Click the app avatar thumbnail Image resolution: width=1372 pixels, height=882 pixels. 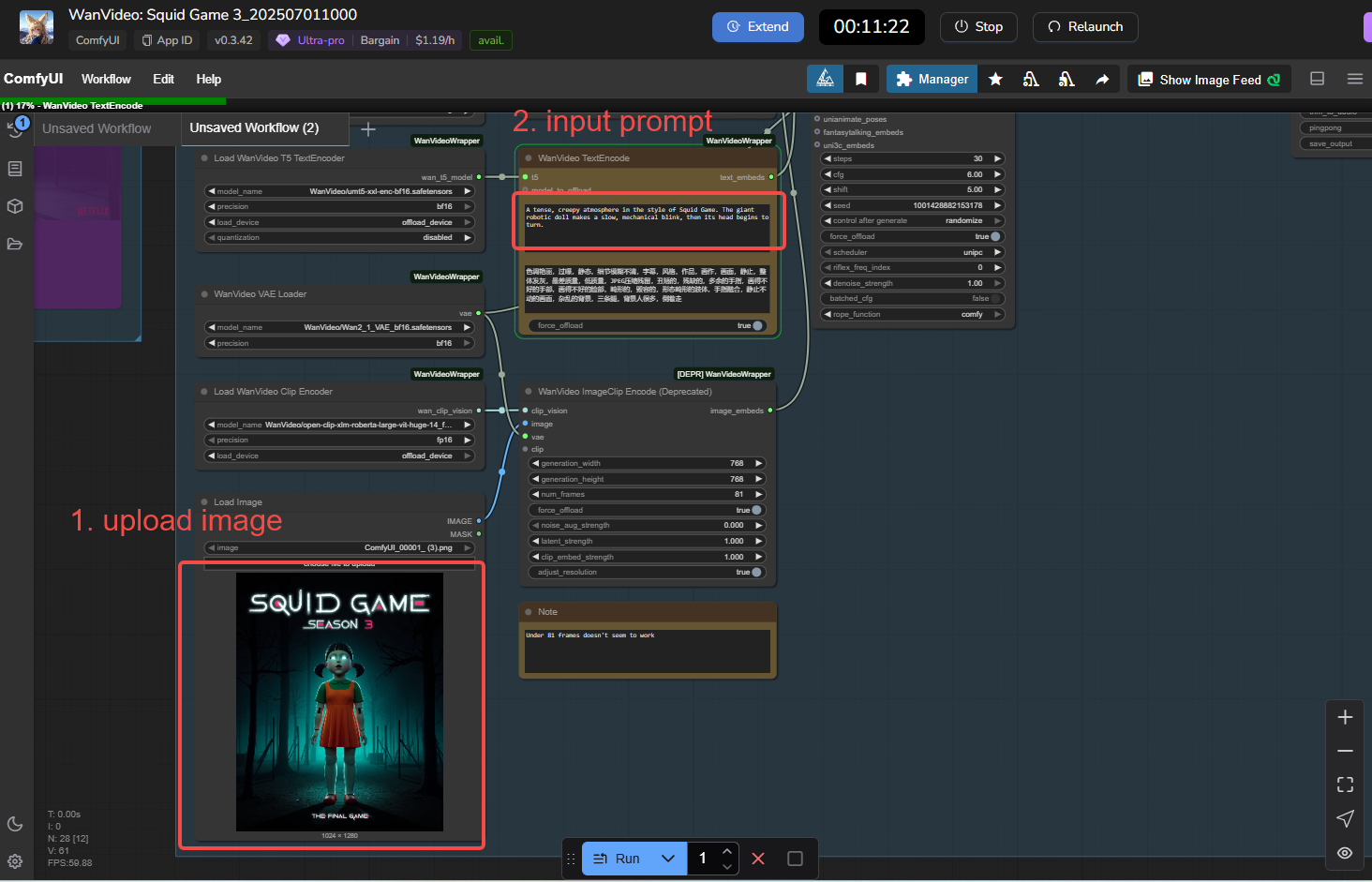[37, 27]
